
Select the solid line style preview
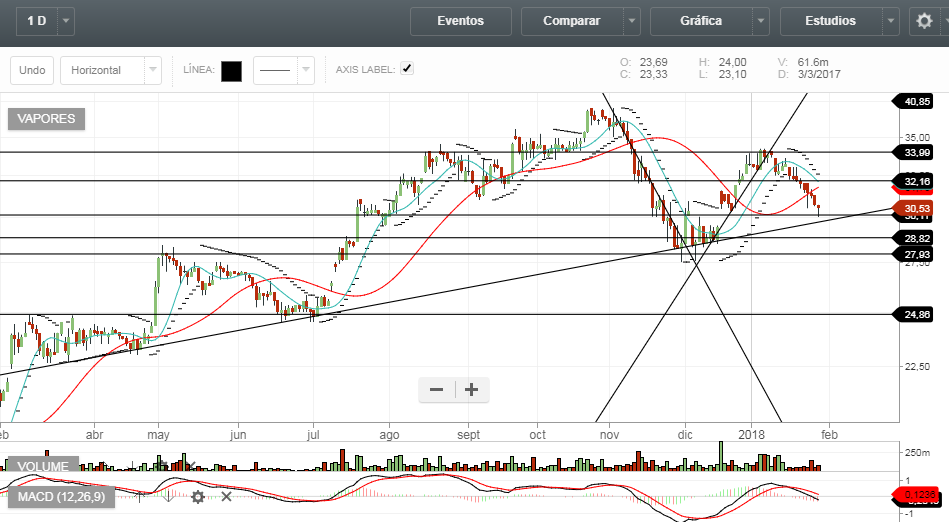275,70
